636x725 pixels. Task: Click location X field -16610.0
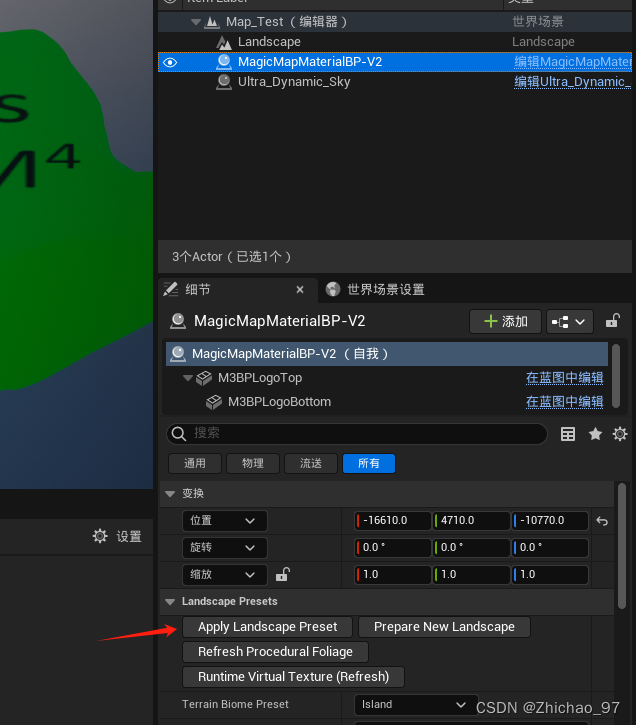393,521
